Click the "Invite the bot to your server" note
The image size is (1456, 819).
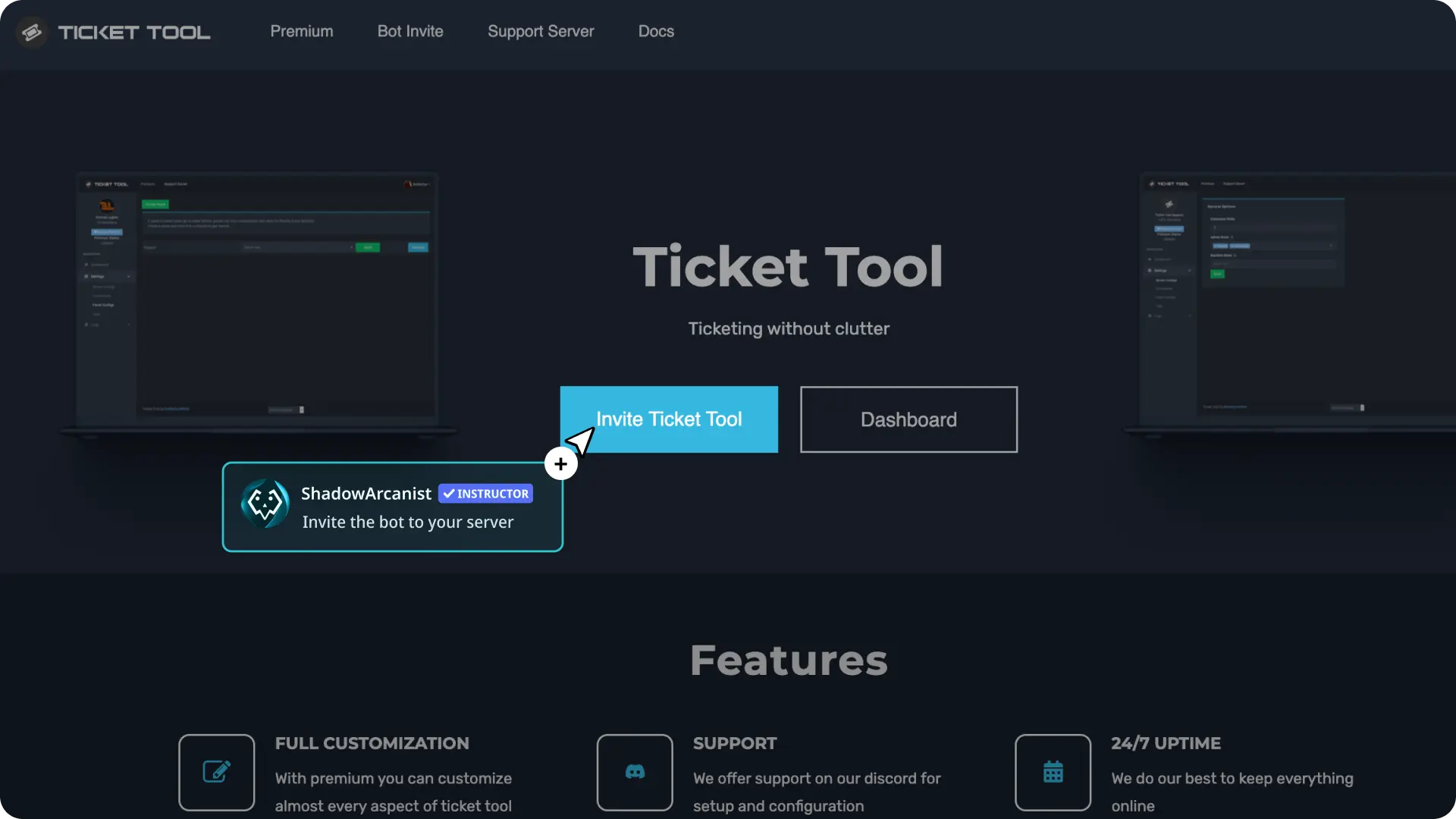tap(408, 522)
